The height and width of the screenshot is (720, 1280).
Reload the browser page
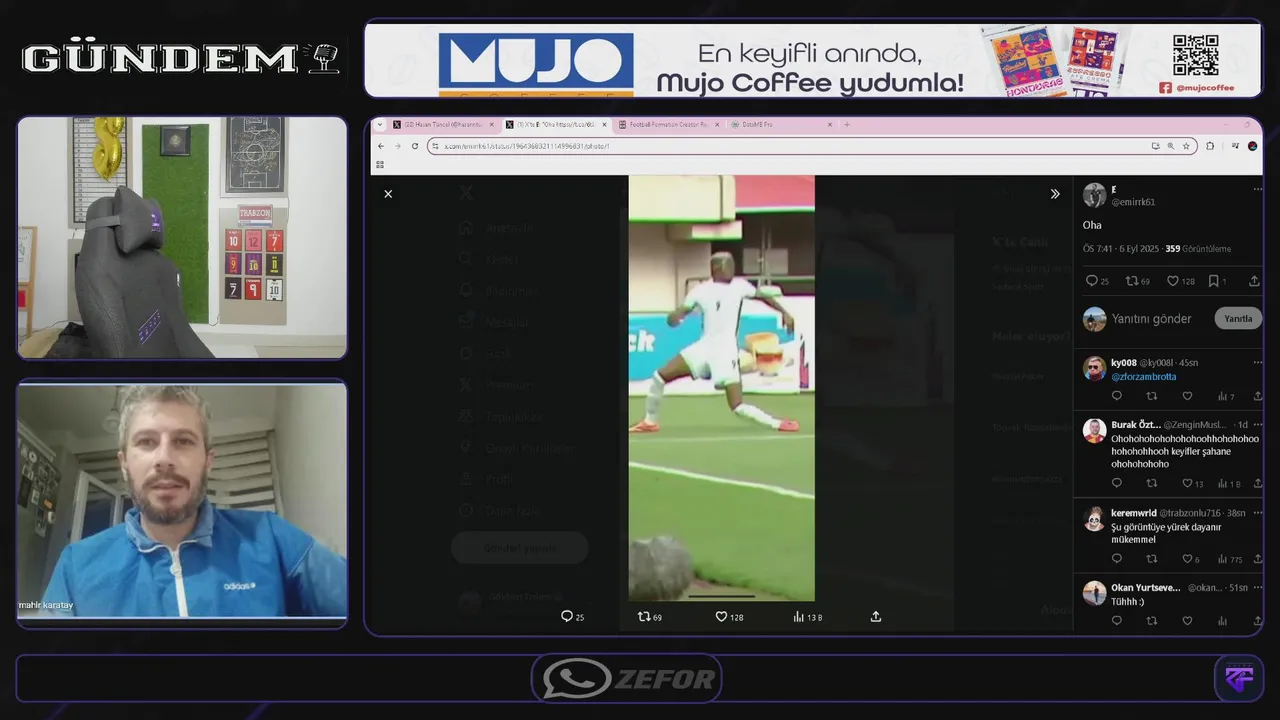point(415,146)
